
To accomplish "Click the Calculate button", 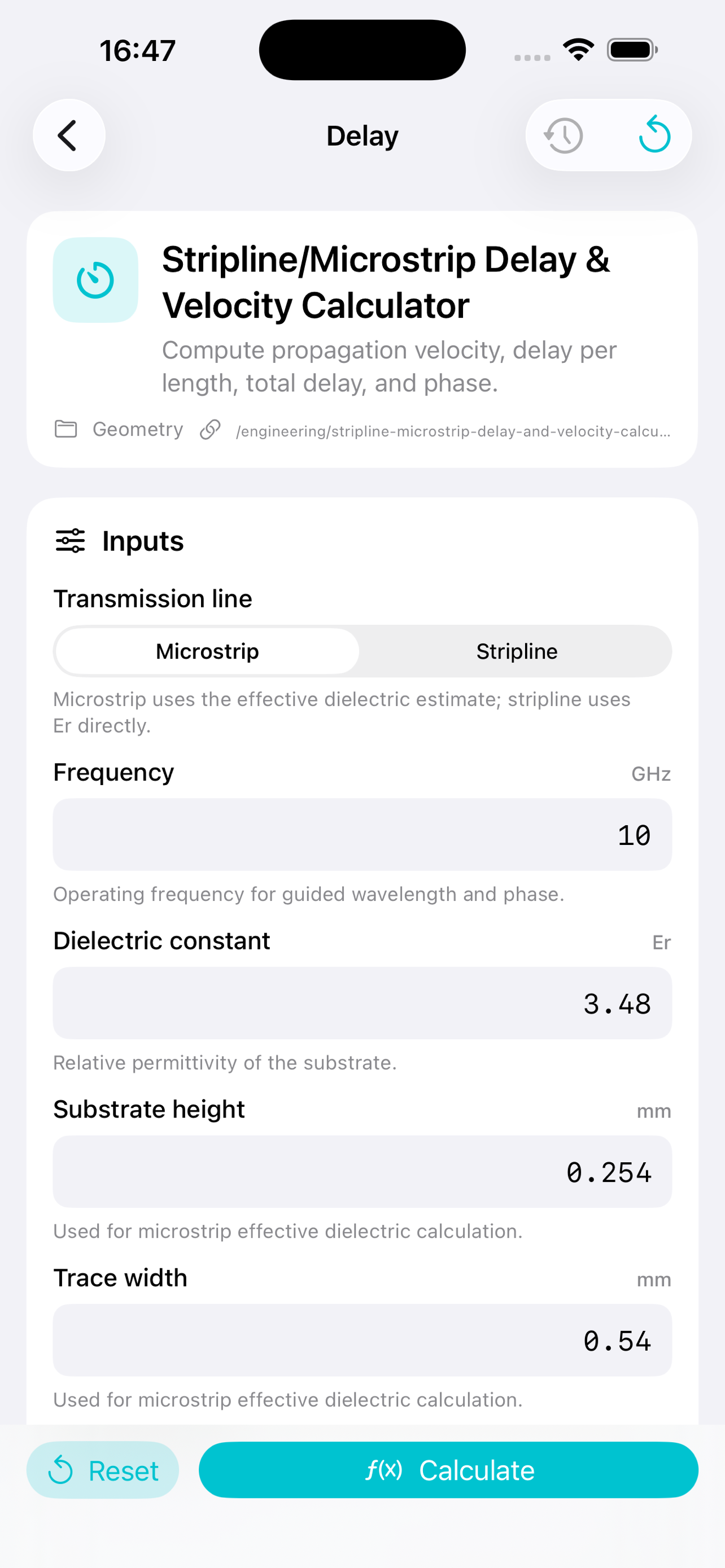I will pos(449,1470).
